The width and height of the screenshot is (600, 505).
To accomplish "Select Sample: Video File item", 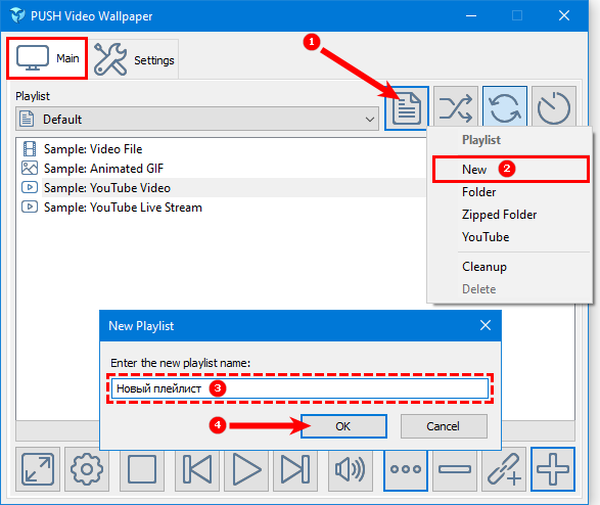I will click(x=93, y=149).
